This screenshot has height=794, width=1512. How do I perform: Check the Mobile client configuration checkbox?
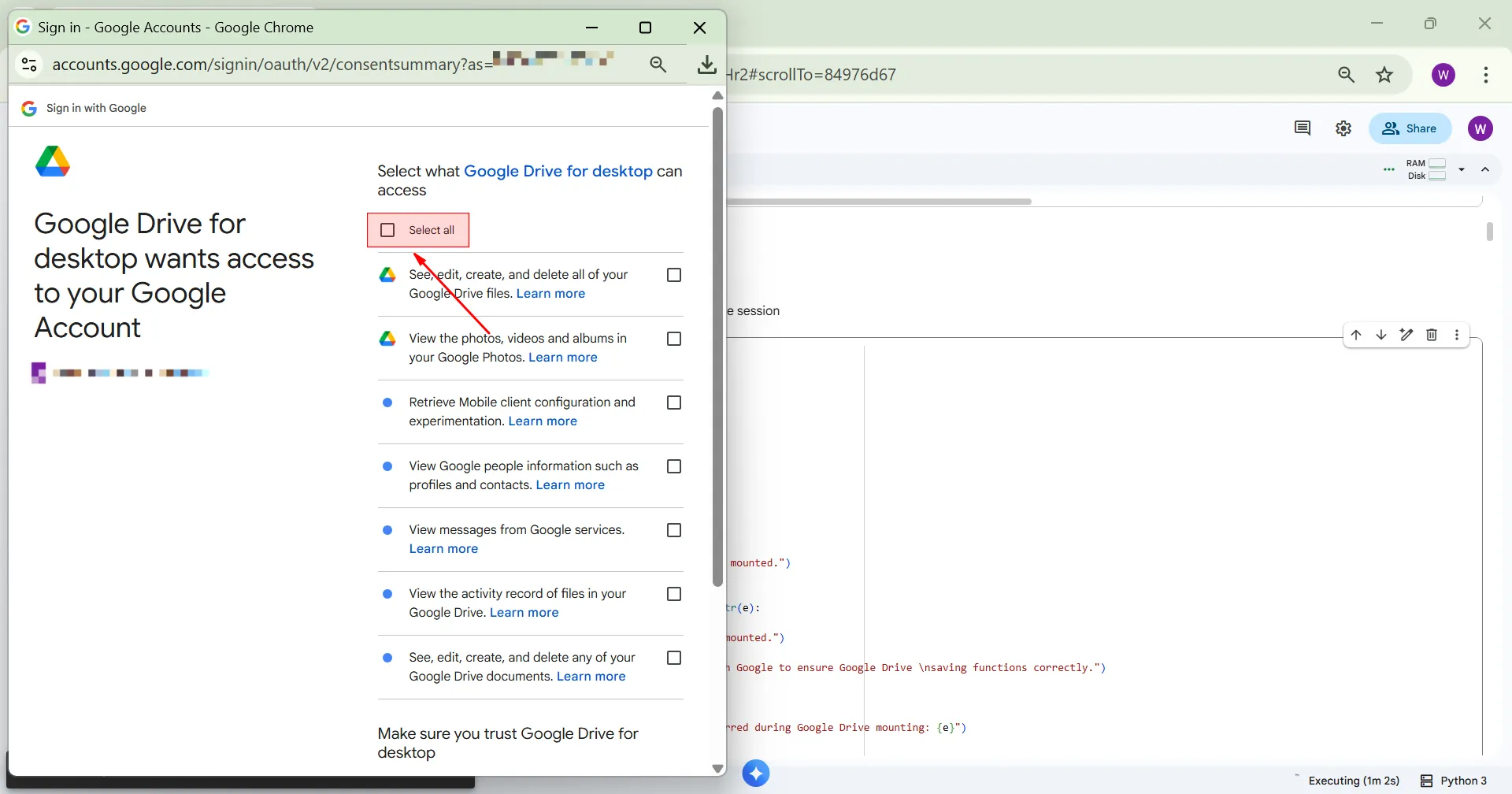[x=674, y=403]
